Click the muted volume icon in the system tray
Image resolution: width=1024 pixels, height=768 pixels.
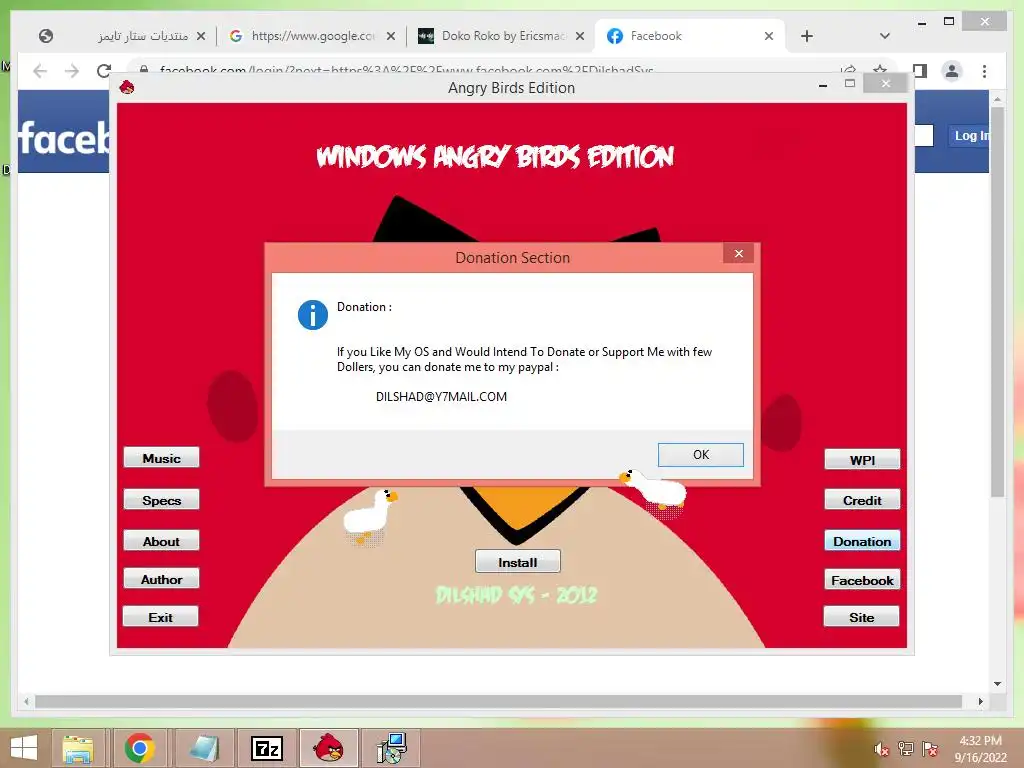881,749
